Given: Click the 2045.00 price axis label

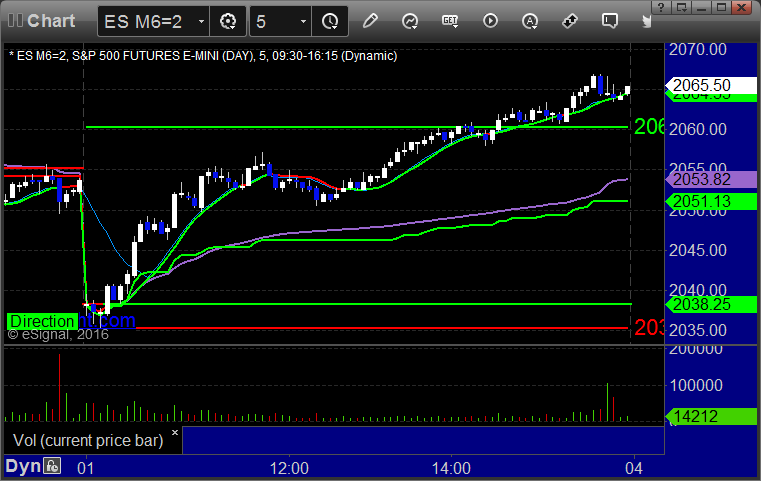Looking at the screenshot, I should click(697, 250).
